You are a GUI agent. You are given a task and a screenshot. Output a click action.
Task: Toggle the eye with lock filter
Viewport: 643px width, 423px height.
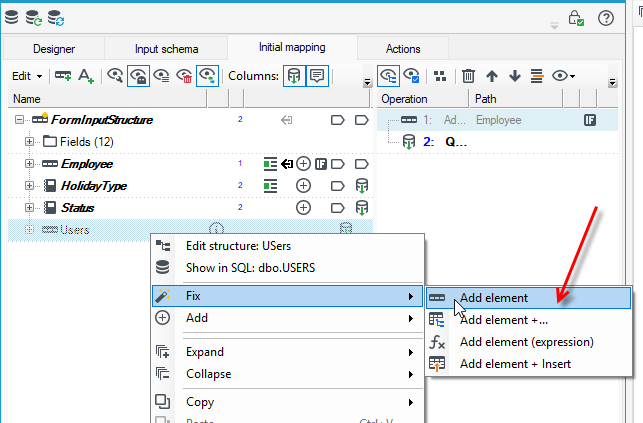[x=138, y=76]
